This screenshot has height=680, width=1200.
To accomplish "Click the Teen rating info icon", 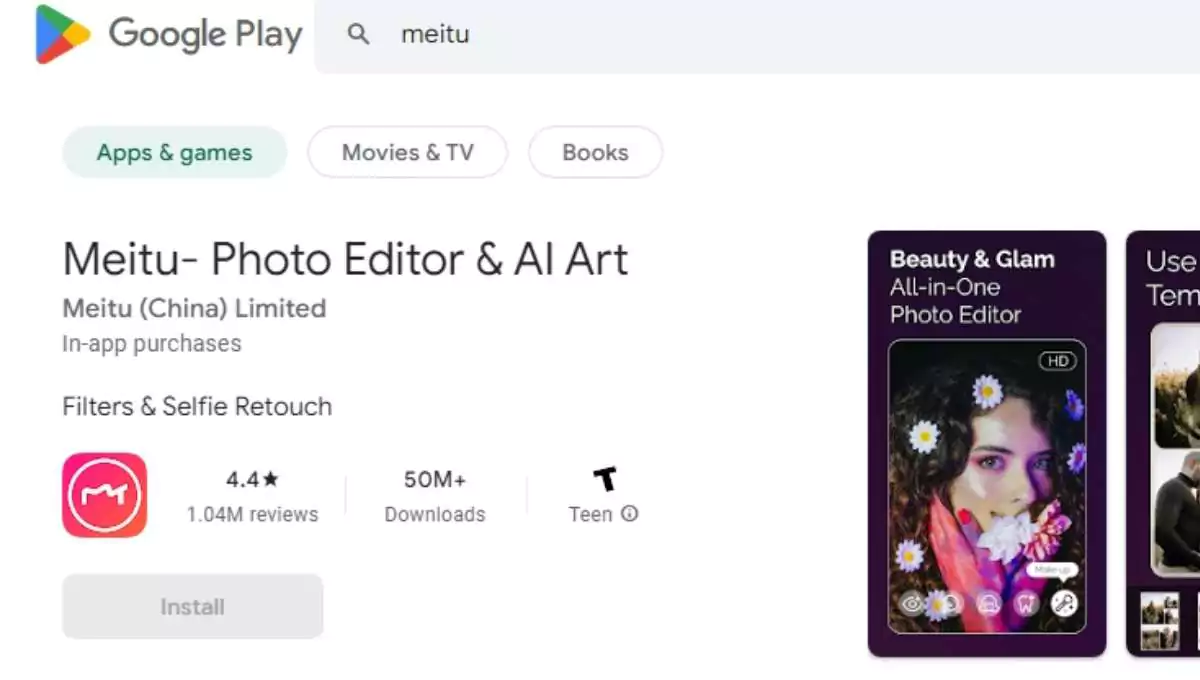I will 629,514.
